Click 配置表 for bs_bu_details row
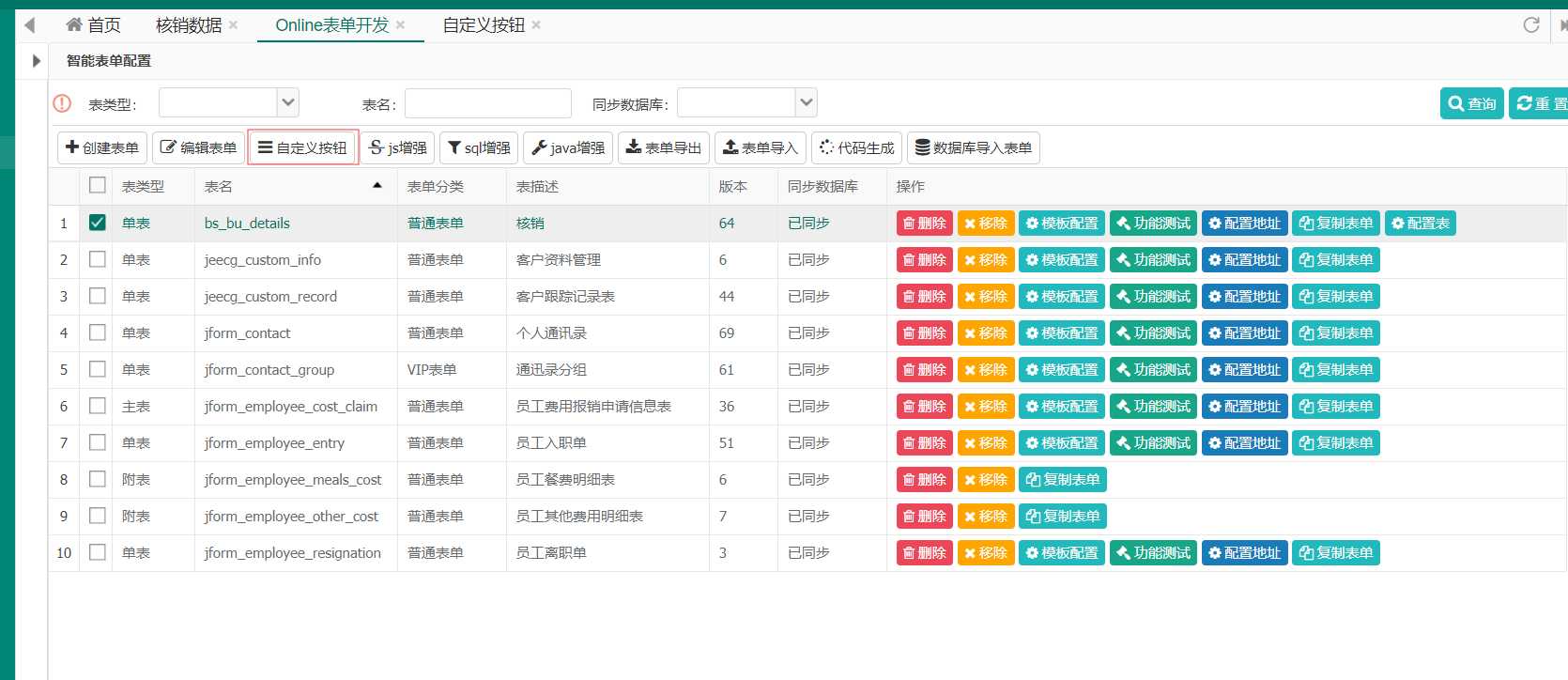Screen dimensions: 1568x680 click(x=1421, y=224)
